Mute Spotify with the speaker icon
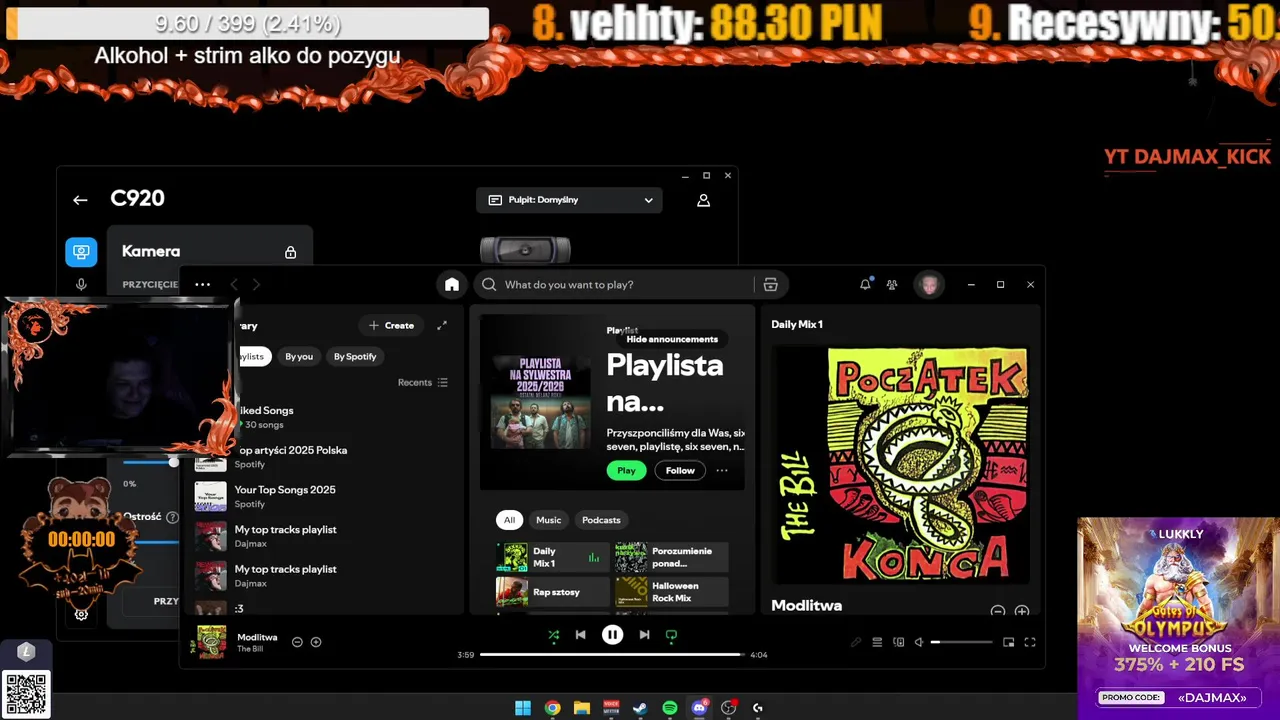Viewport: 1280px width, 720px height. [x=918, y=642]
